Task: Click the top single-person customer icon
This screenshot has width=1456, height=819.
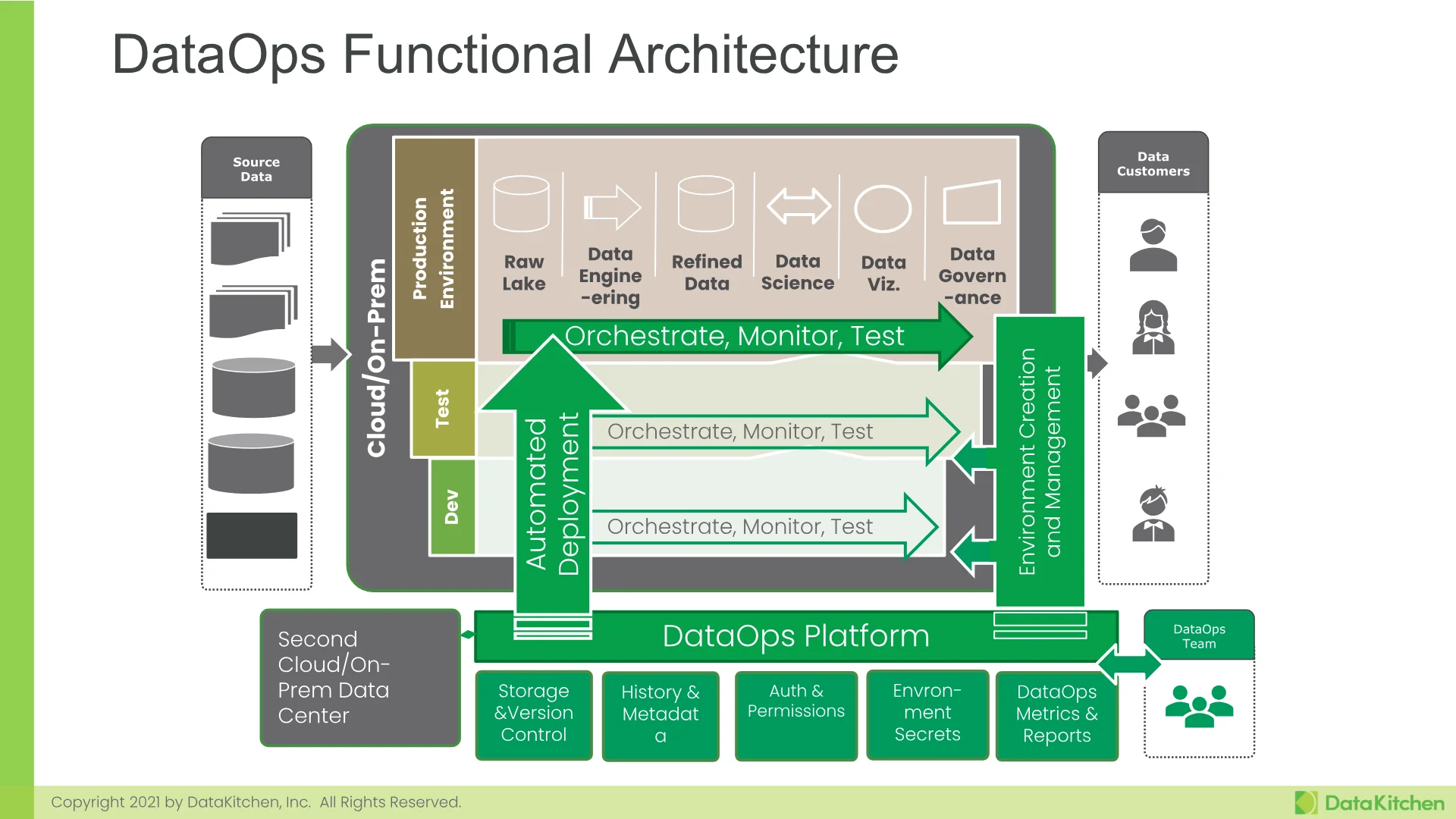Action: point(1153,245)
